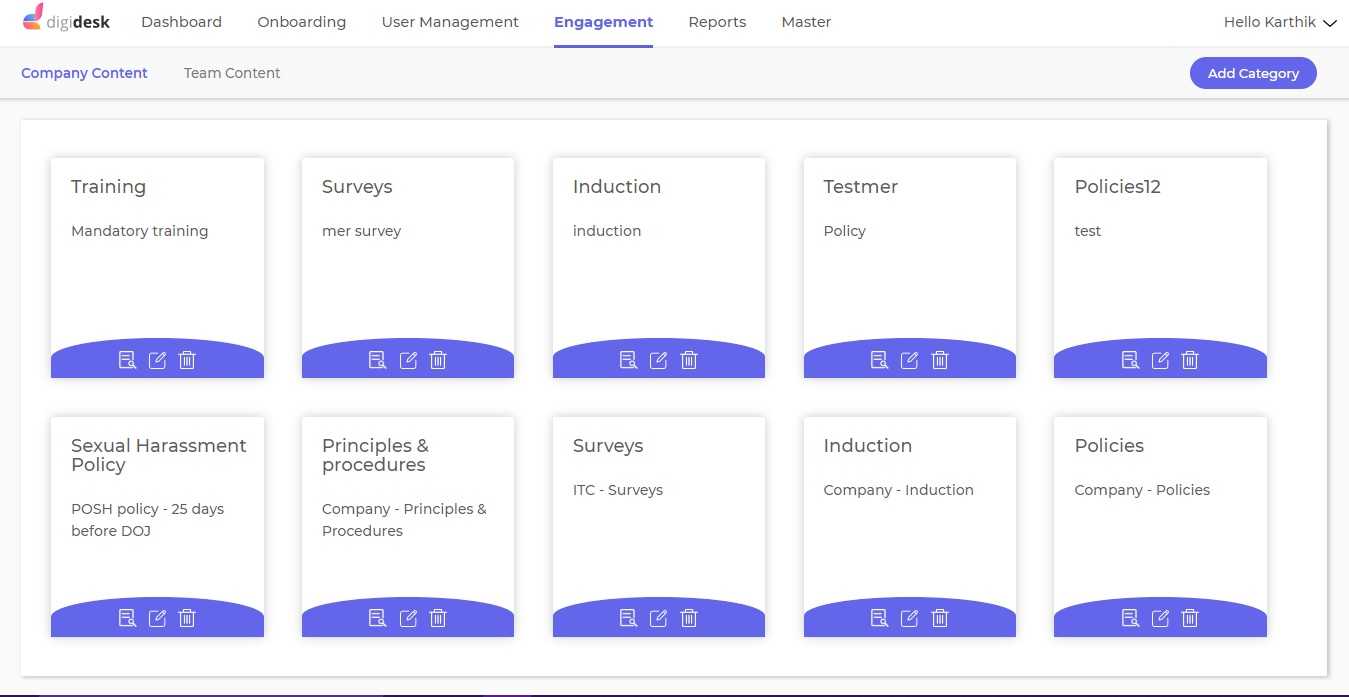Select the Company Content tab
The image size is (1349, 697).
point(84,73)
